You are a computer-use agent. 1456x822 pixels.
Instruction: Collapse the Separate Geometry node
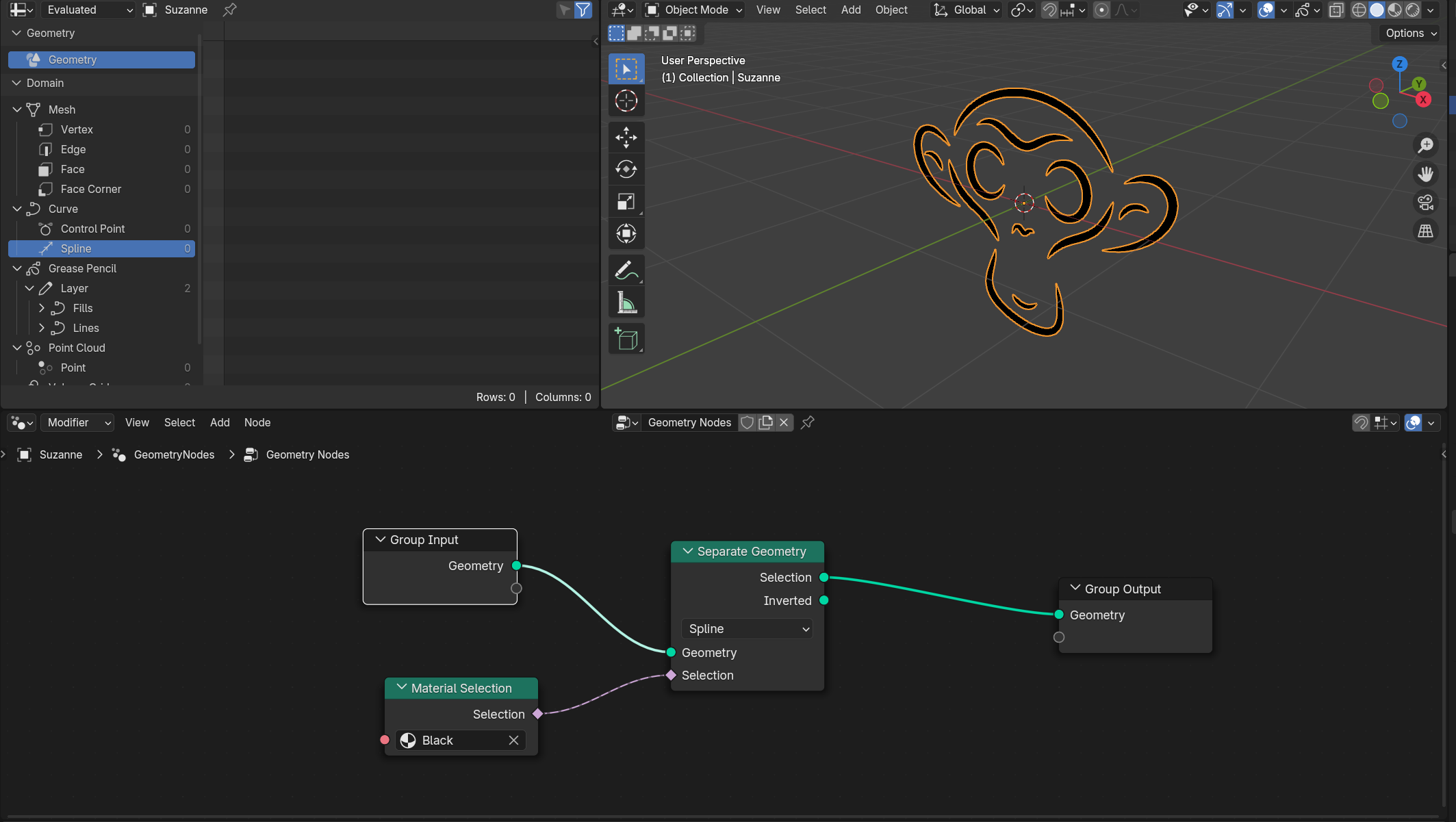coord(687,551)
